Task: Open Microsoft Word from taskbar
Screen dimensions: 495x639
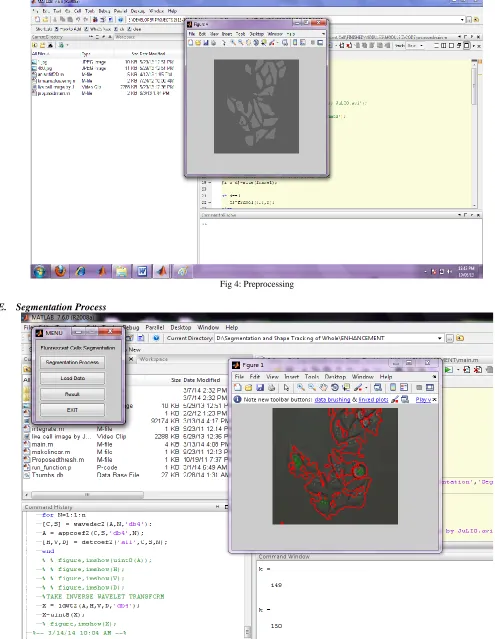Action: click(x=142, y=271)
